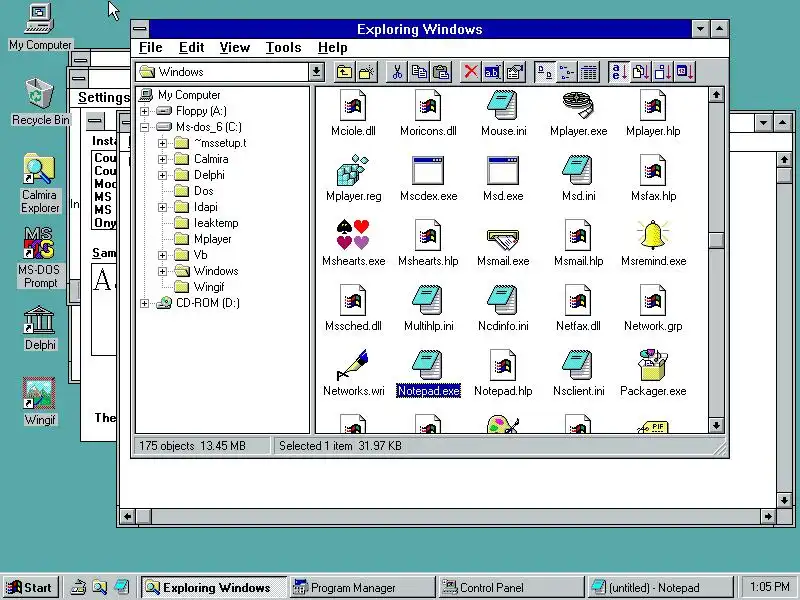Viewport: 800px width, 600px height.
Task: Switch to large icons view
Action: (544, 72)
